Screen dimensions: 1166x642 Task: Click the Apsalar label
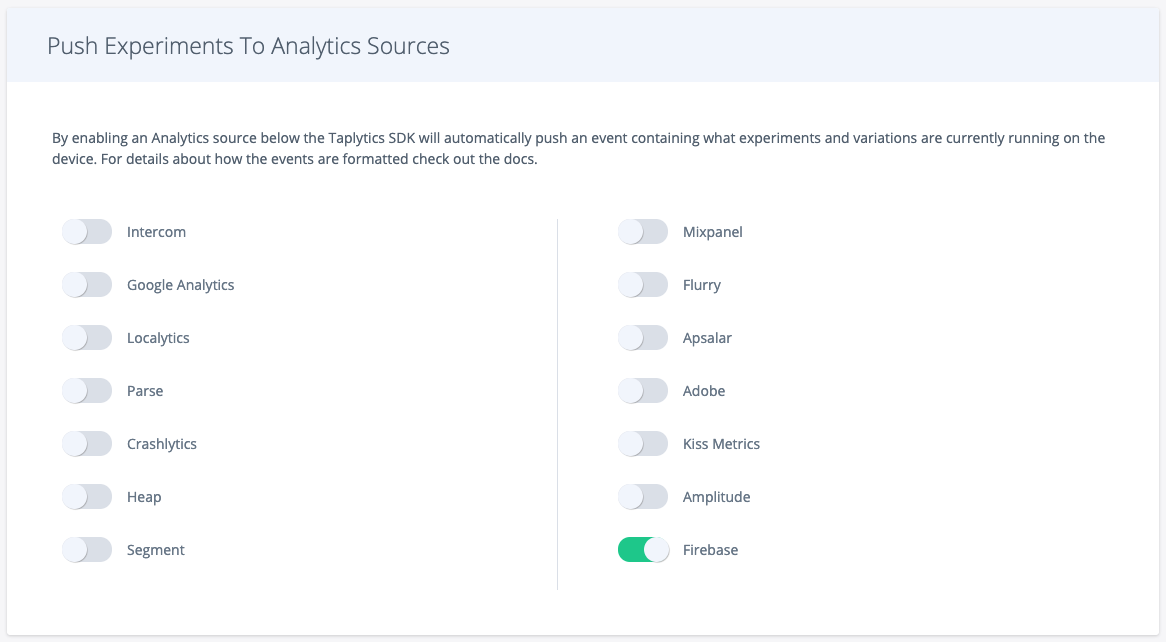[x=707, y=338]
